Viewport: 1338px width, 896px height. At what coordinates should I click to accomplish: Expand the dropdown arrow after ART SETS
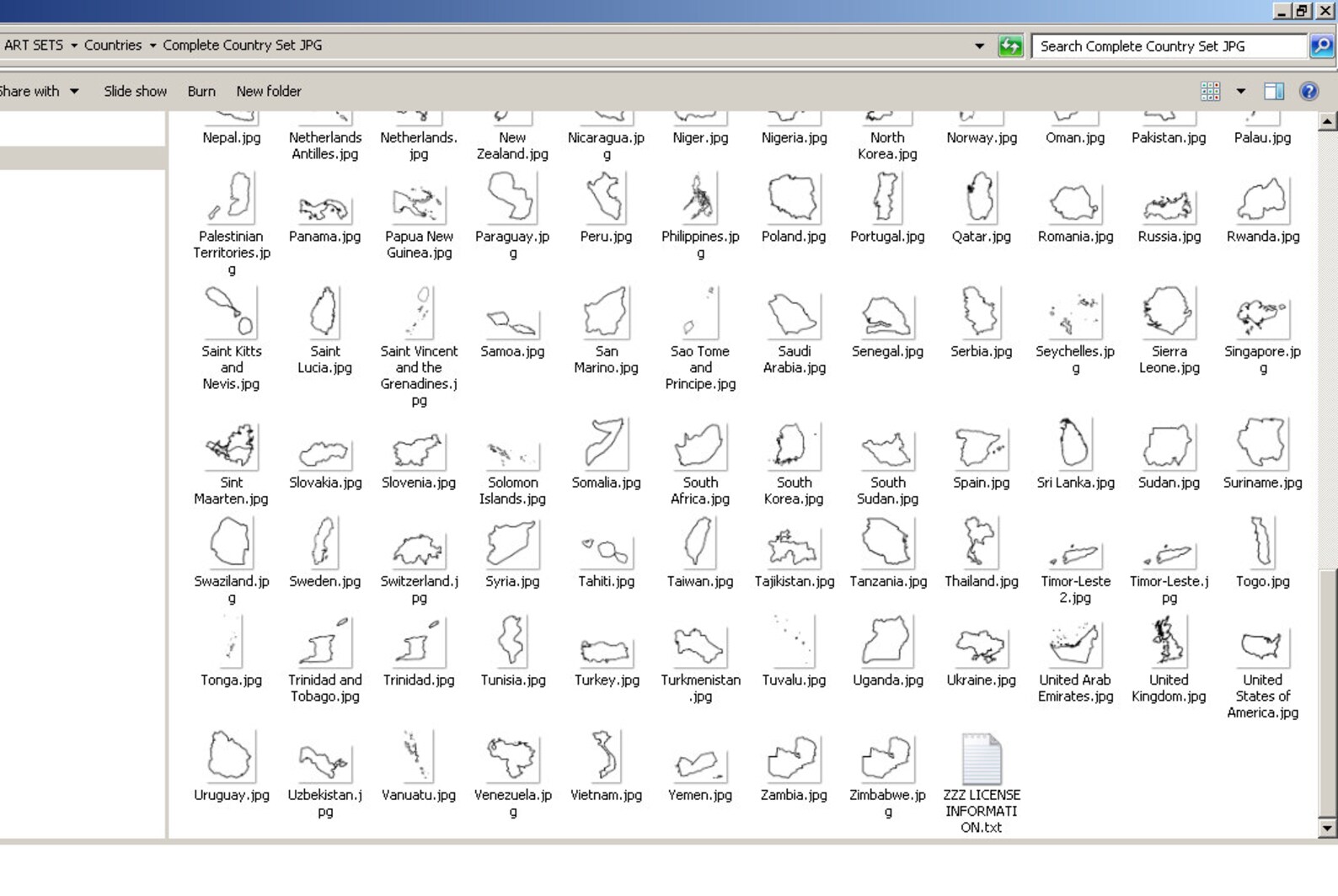(x=73, y=45)
